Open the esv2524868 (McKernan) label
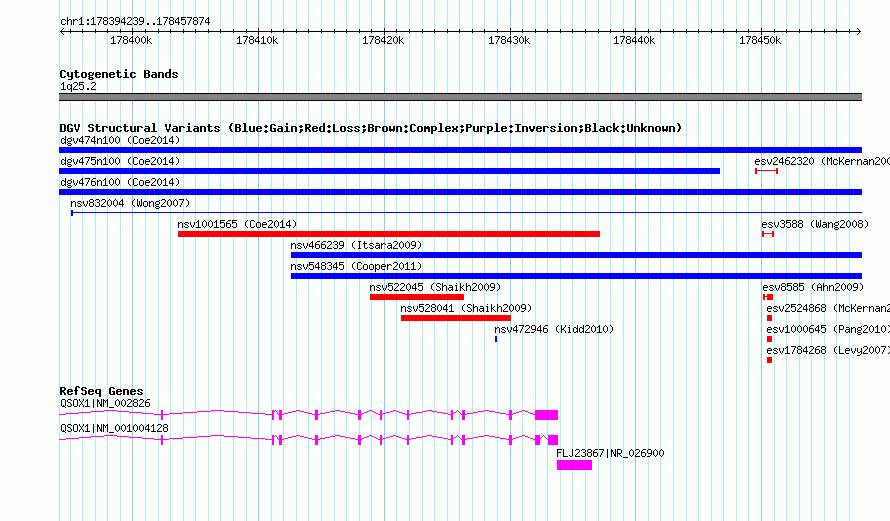 click(x=828, y=308)
